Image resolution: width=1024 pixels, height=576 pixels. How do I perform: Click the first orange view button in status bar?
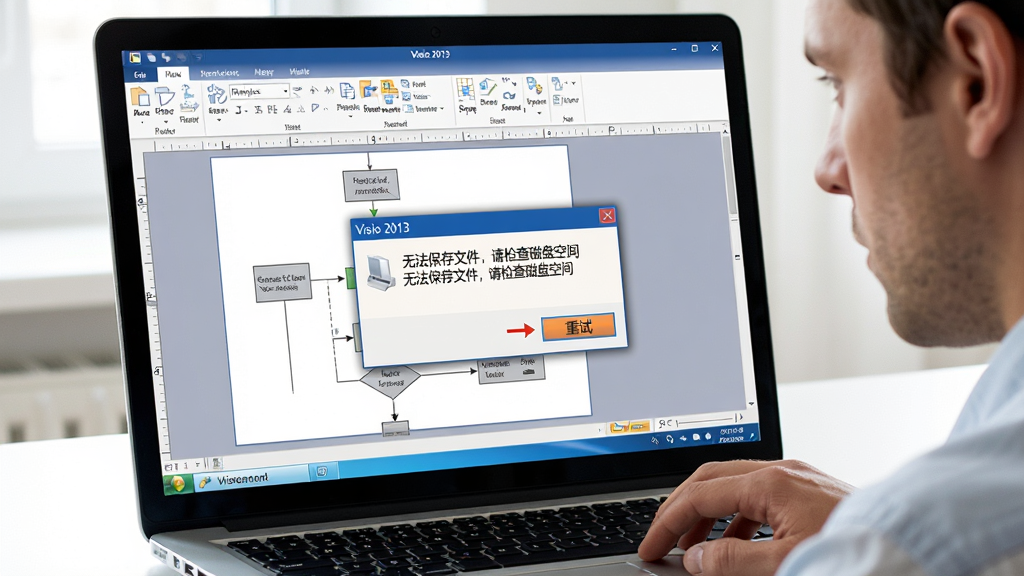618,427
